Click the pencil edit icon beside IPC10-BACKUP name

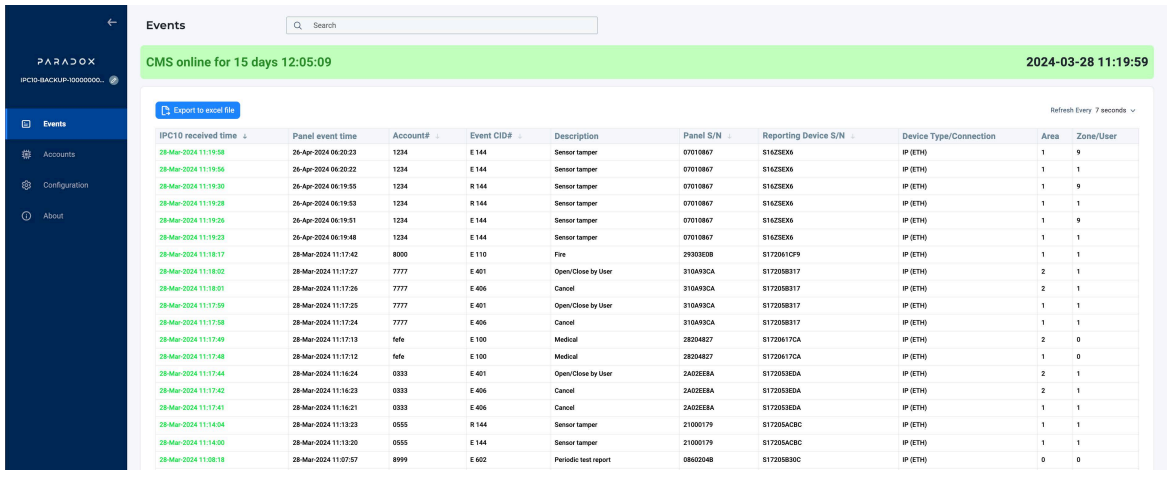[114, 80]
